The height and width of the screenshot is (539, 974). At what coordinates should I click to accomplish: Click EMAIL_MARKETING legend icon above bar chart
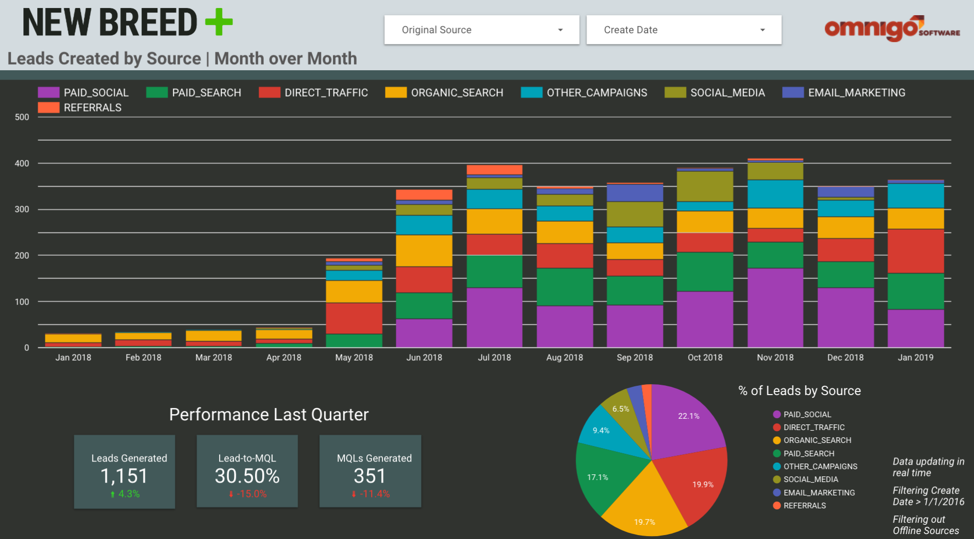pos(793,93)
